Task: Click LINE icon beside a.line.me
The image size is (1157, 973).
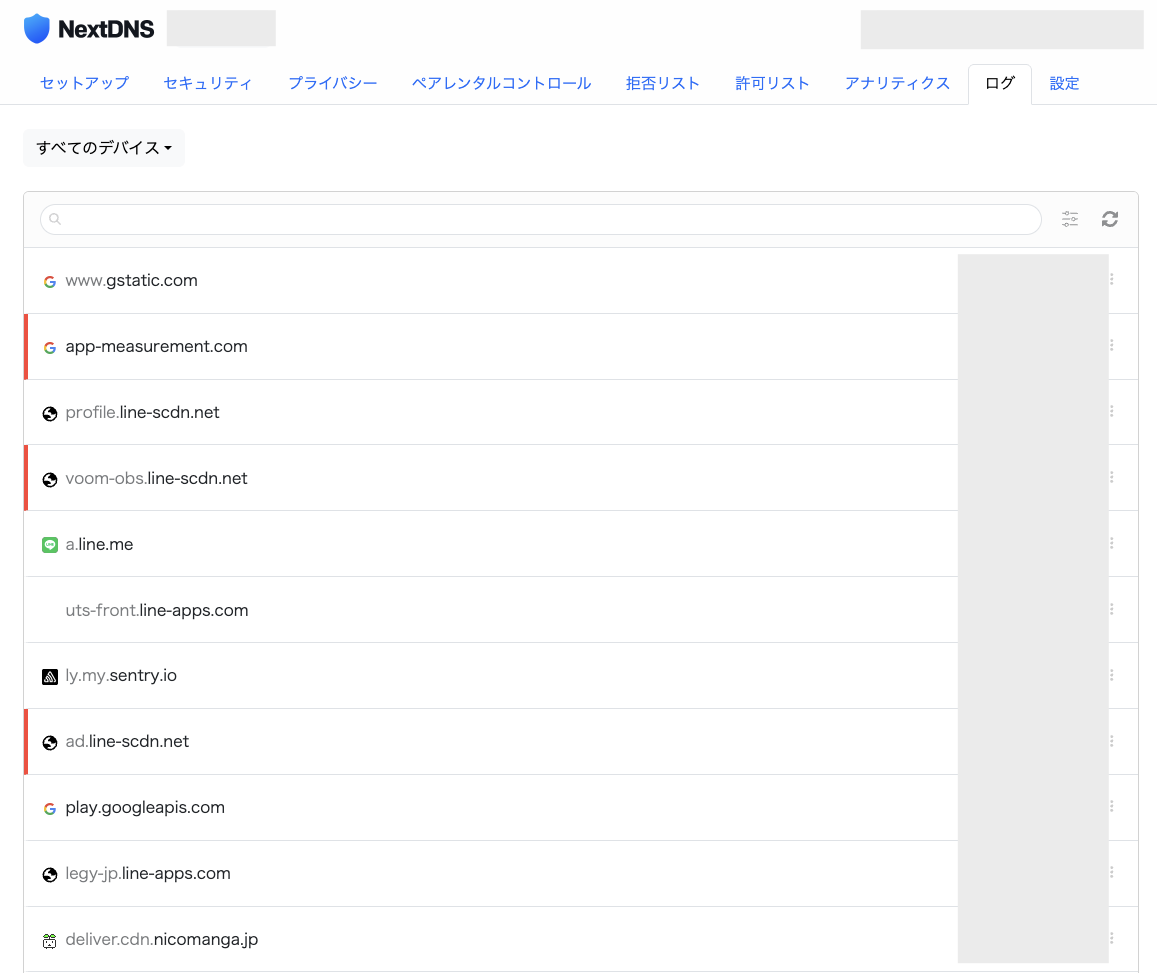Action: (49, 545)
